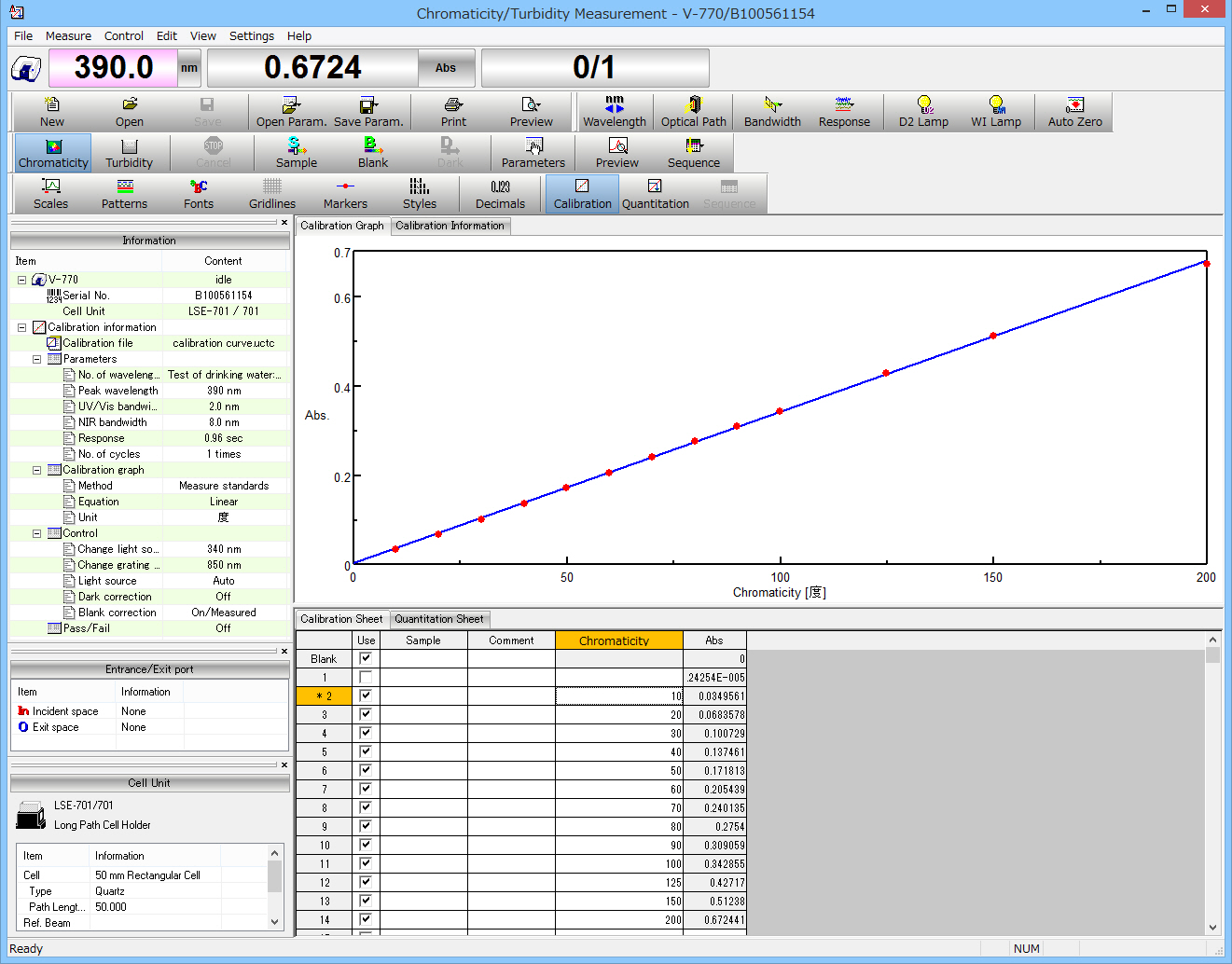Open Gridlines display options

[x=271, y=193]
